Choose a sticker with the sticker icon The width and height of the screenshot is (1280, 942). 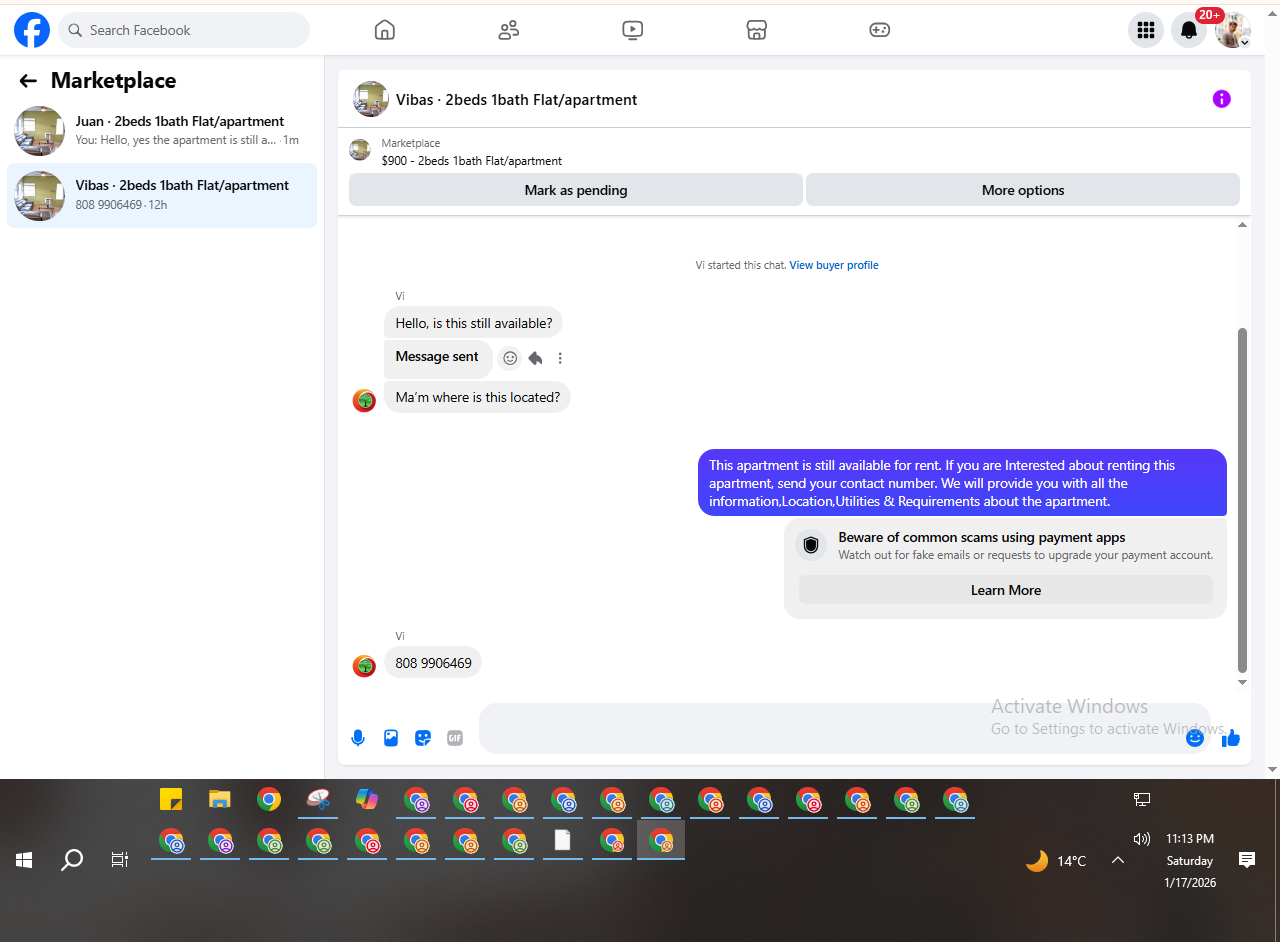click(423, 738)
